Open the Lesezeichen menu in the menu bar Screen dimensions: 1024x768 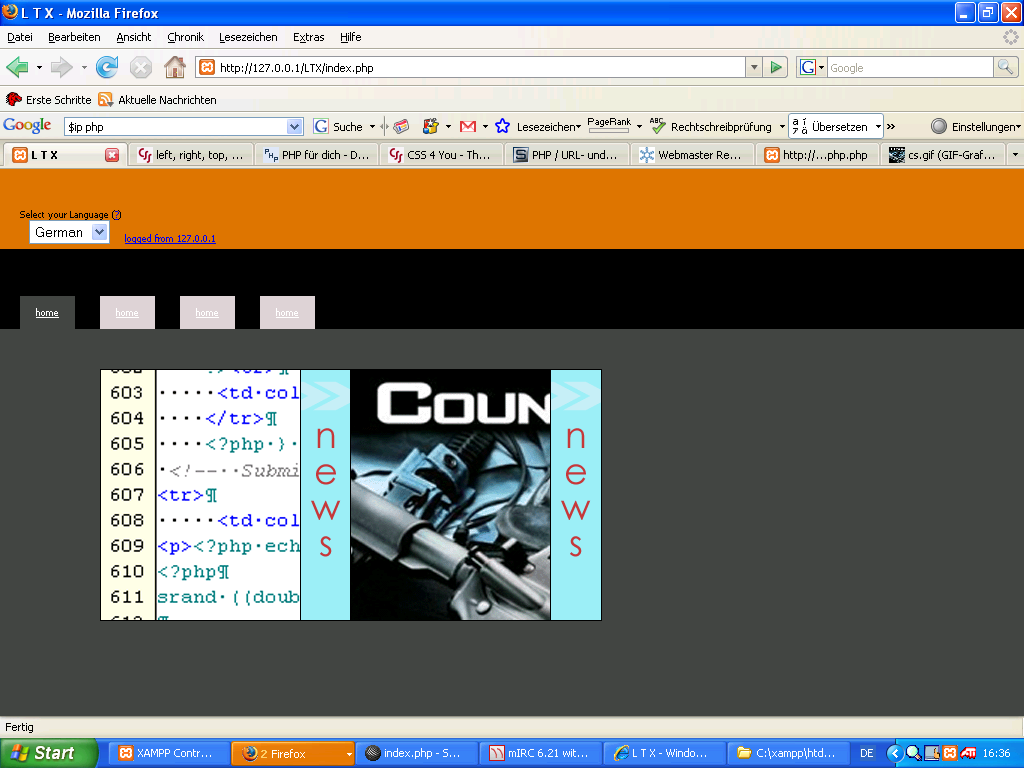[x=248, y=37]
